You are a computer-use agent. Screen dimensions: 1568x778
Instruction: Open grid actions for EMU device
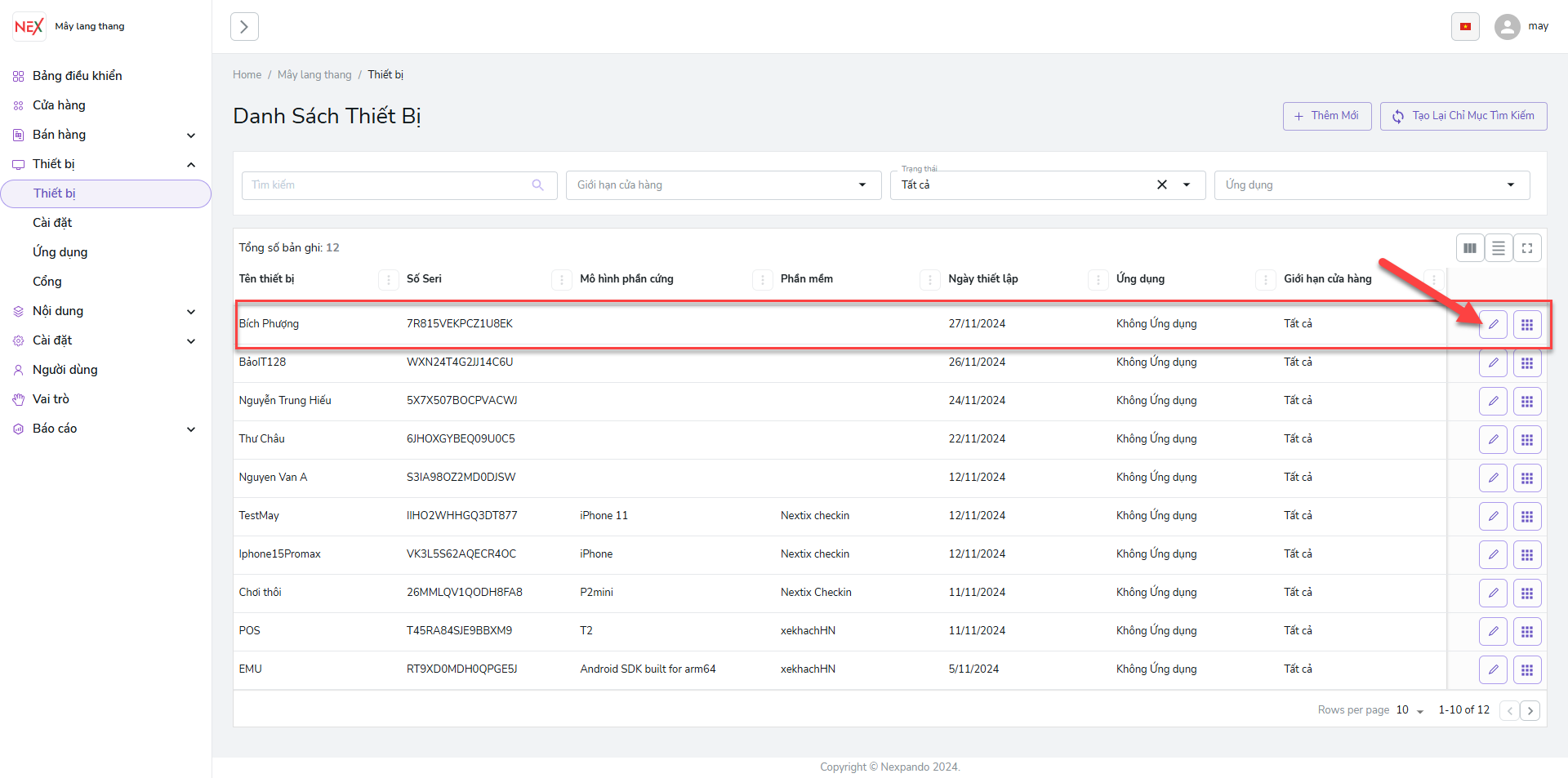pos(1527,669)
